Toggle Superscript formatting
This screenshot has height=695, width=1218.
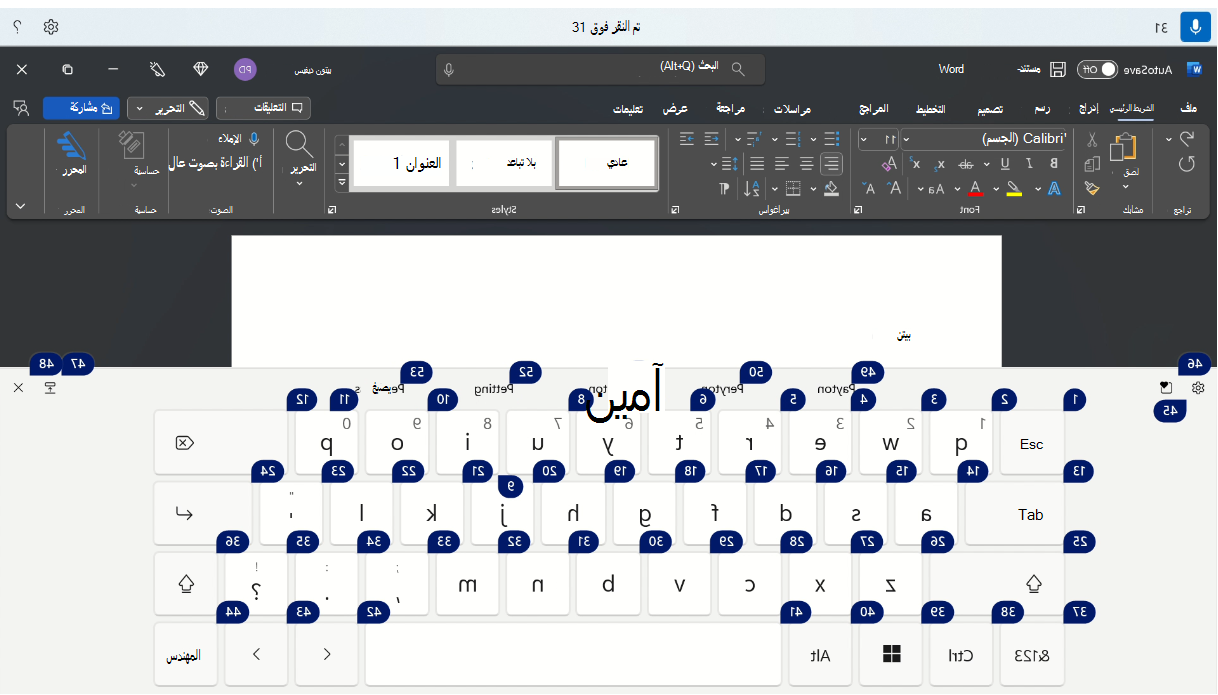pos(915,164)
